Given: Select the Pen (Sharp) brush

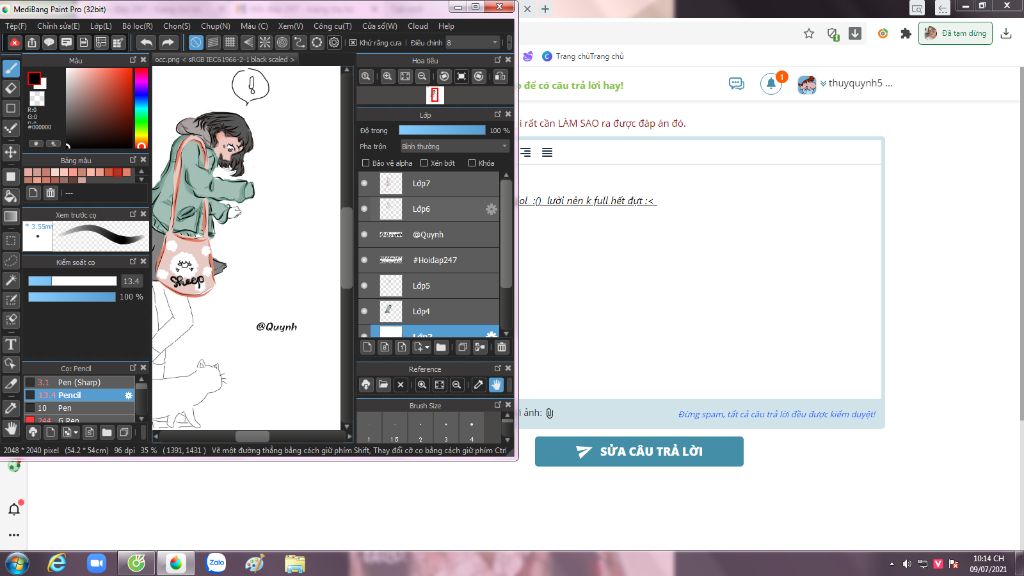Looking at the screenshot, I should [80, 382].
